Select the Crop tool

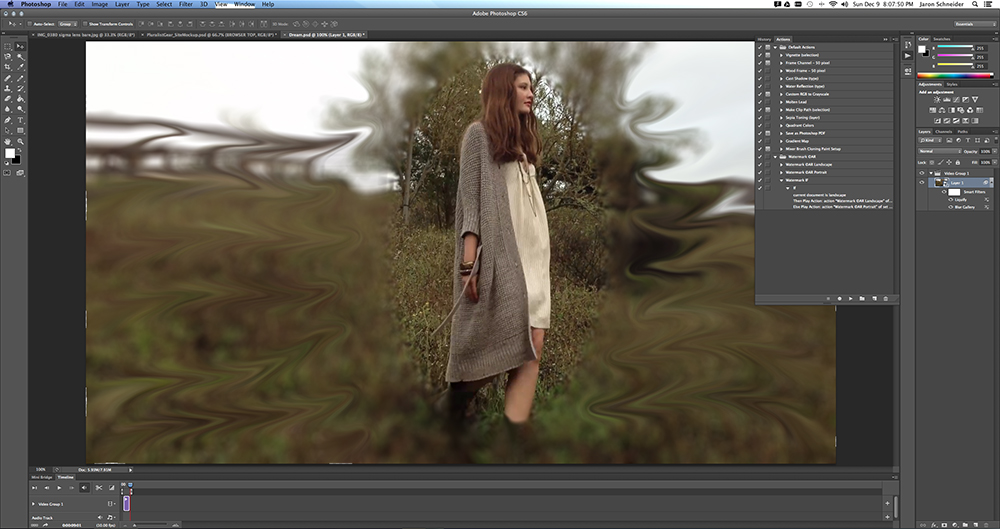click(8, 67)
